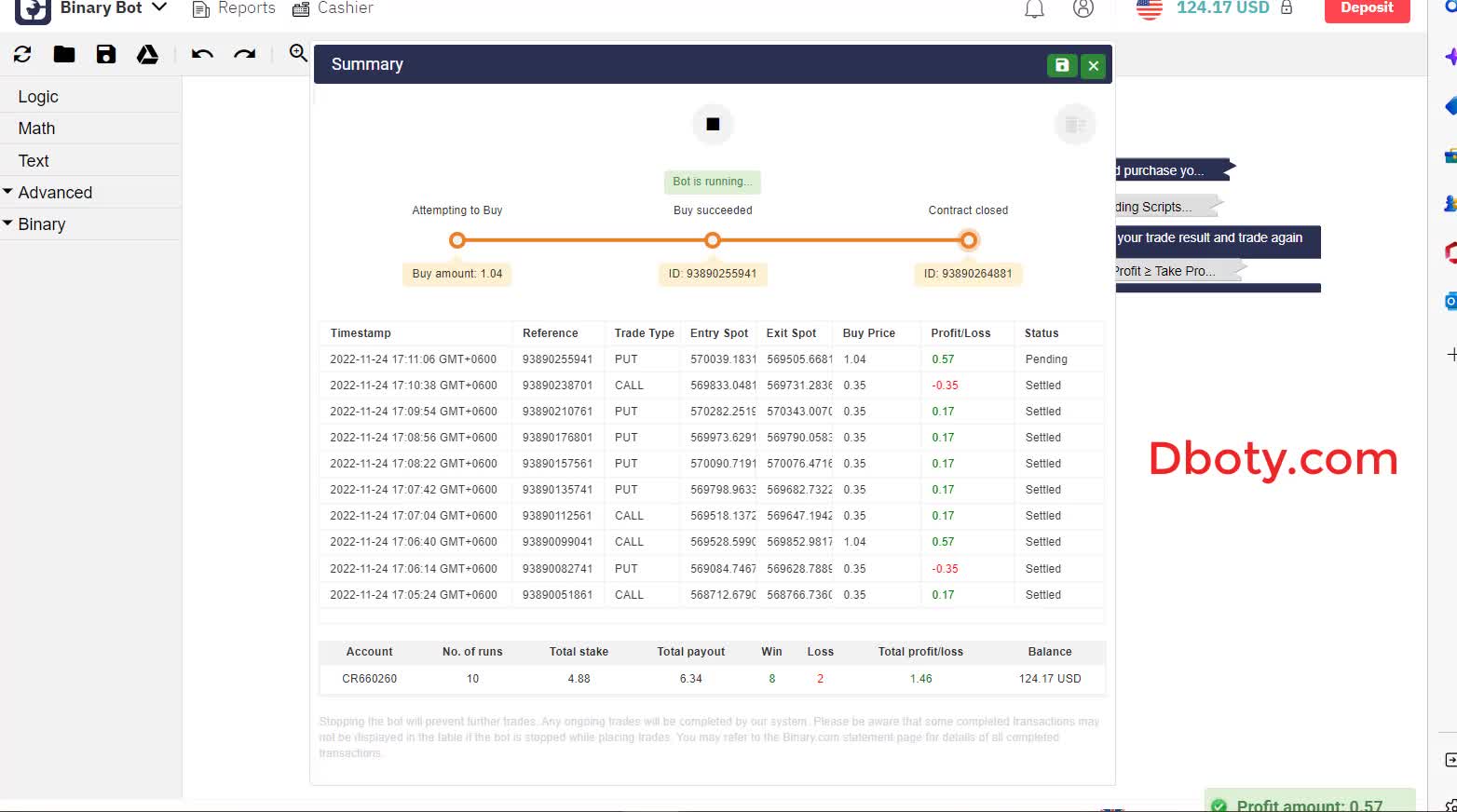The width and height of the screenshot is (1457, 812).
Task: Redo the last workspace change
Action: tap(244, 54)
